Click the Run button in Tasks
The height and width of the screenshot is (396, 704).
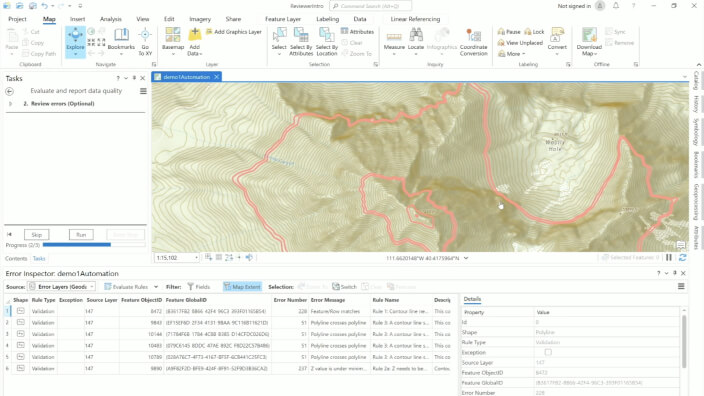[81, 234]
